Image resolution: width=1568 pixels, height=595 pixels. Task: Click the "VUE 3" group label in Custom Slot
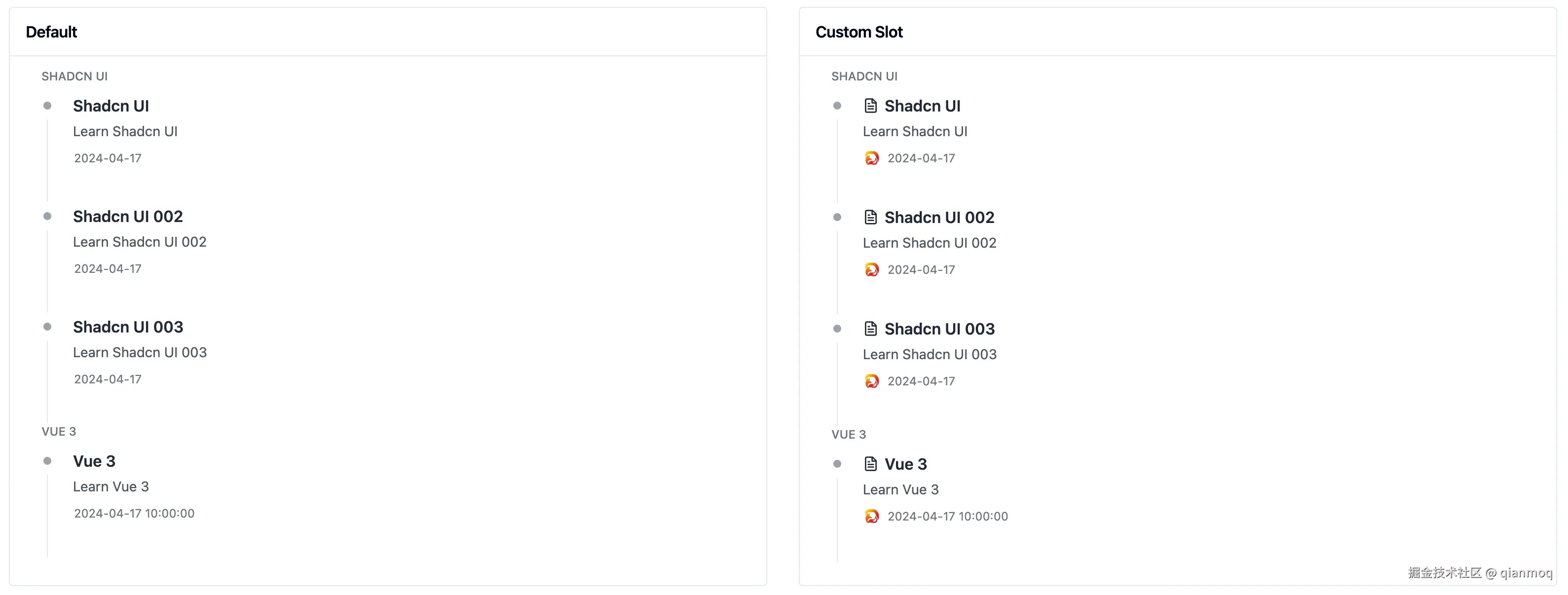(x=848, y=434)
